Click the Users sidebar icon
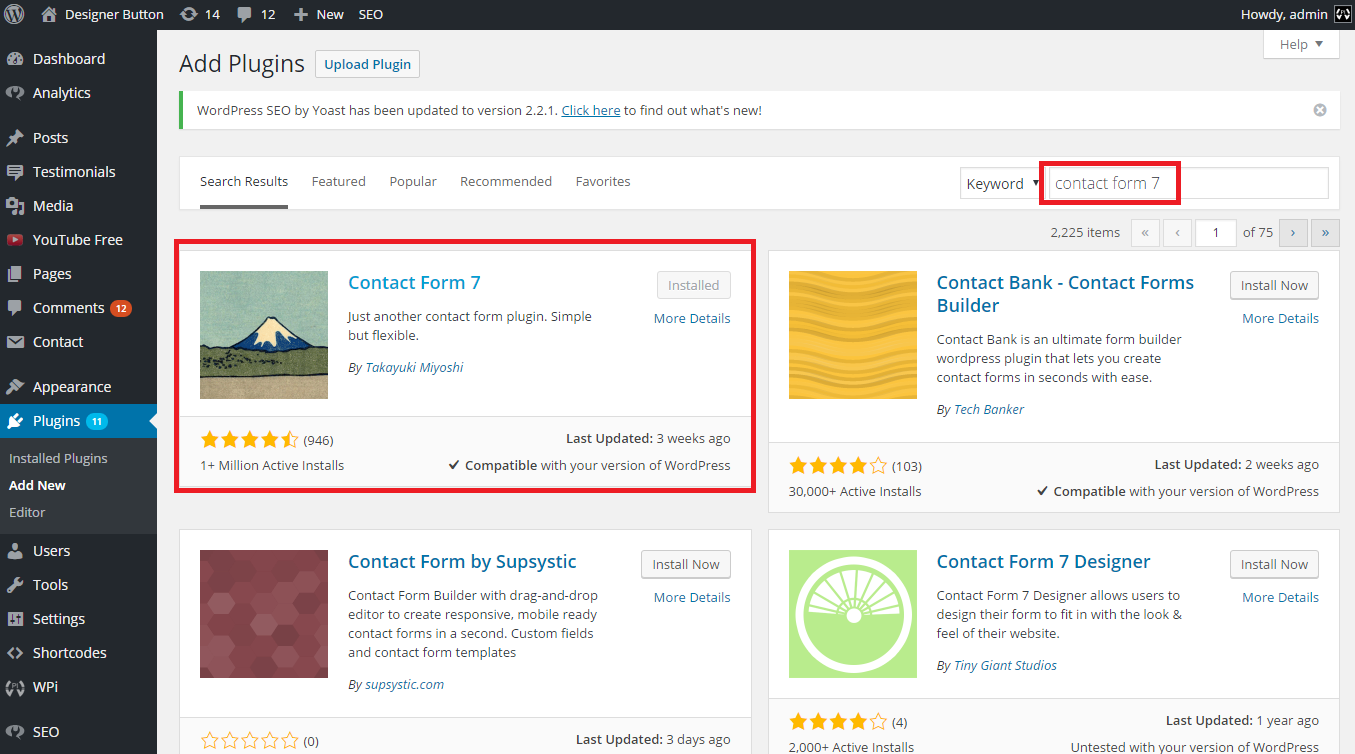 15,551
